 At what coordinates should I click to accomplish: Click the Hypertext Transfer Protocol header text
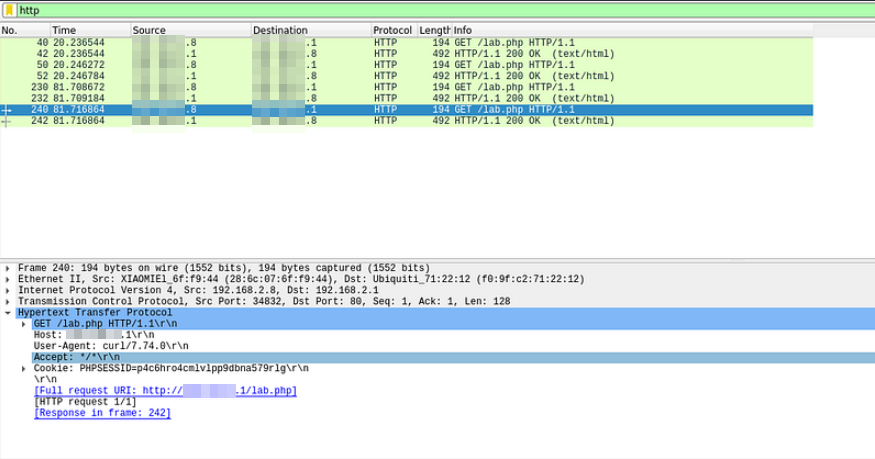pyautogui.click(x=95, y=313)
